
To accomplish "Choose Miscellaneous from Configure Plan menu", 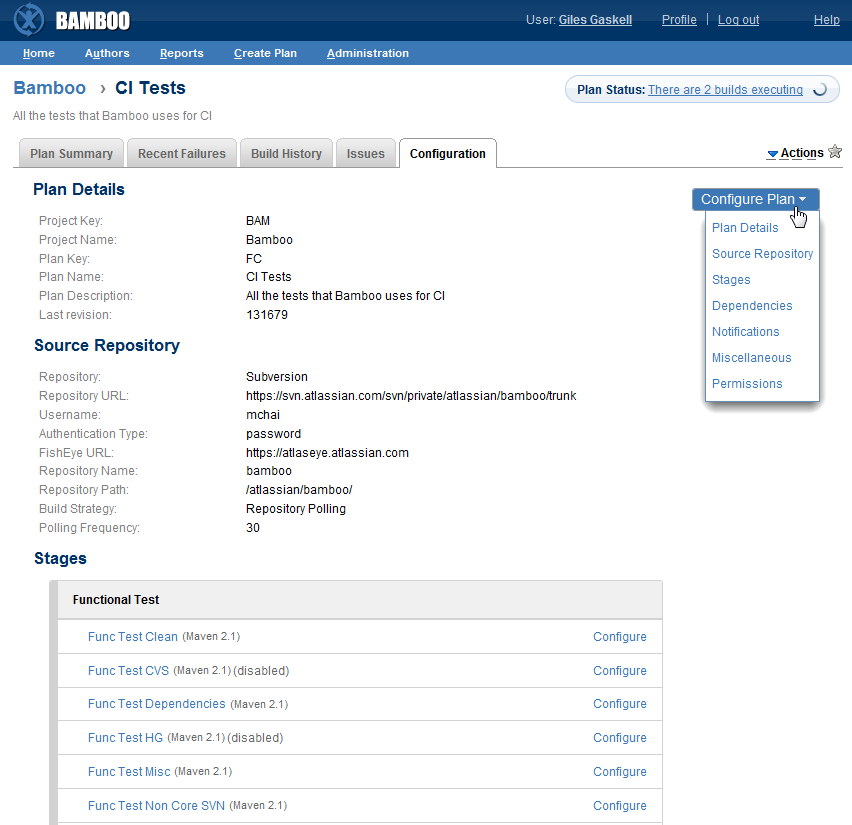I will pos(751,358).
